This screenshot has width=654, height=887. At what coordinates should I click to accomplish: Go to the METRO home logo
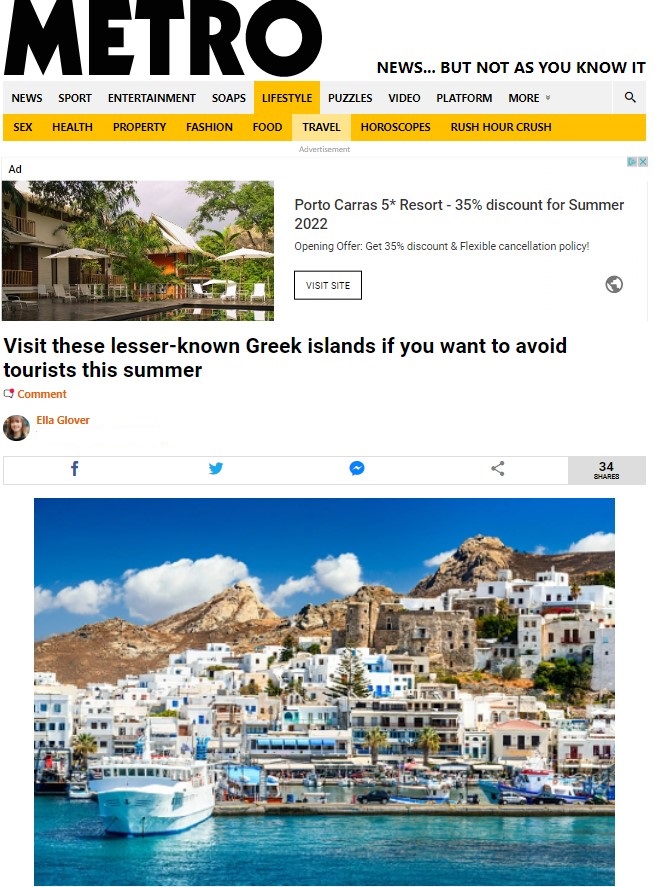163,37
